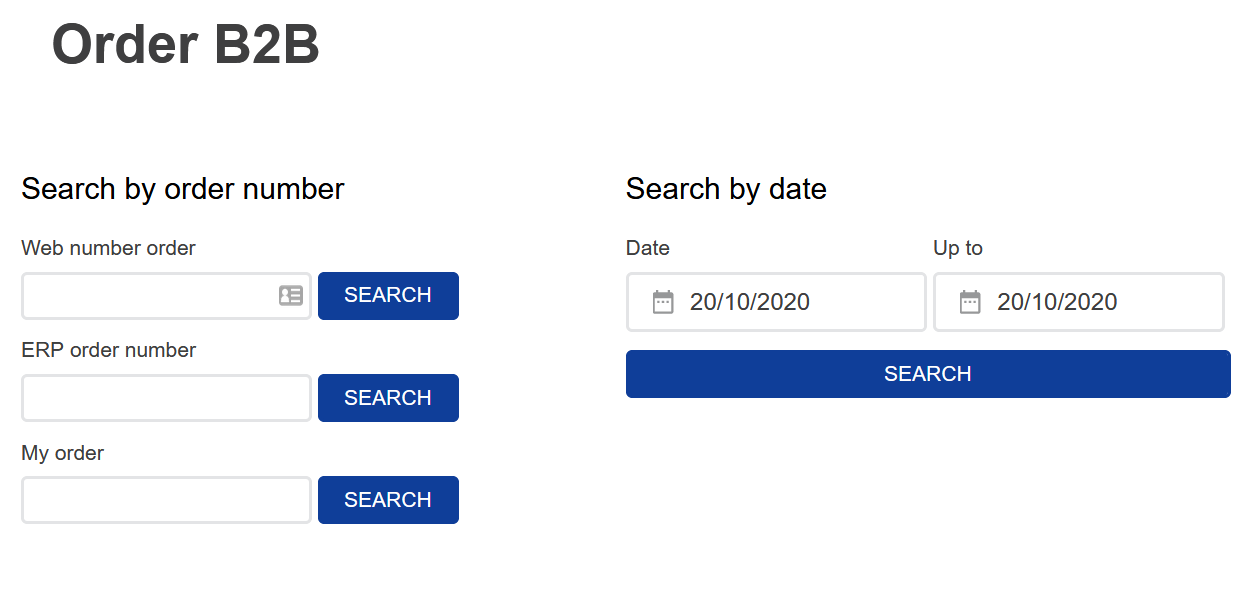Click the Up to field's 20/10/2020 value
This screenshot has width=1247, height=590.
tap(1057, 302)
